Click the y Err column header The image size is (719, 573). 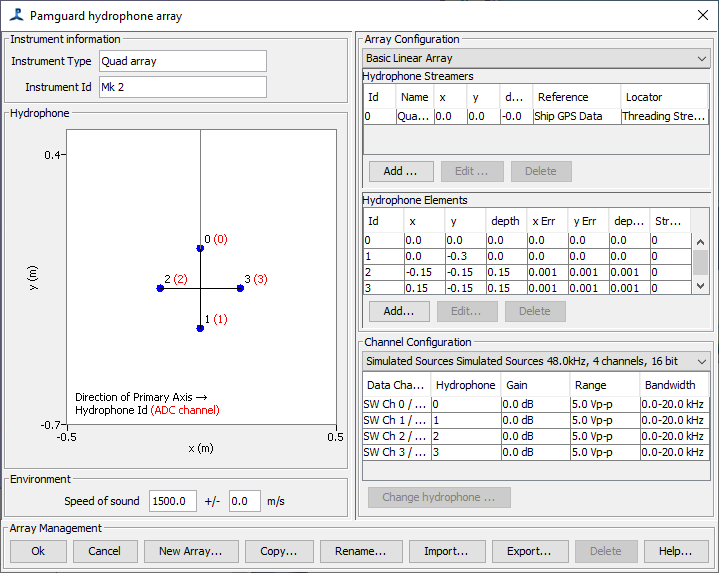tap(588, 221)
